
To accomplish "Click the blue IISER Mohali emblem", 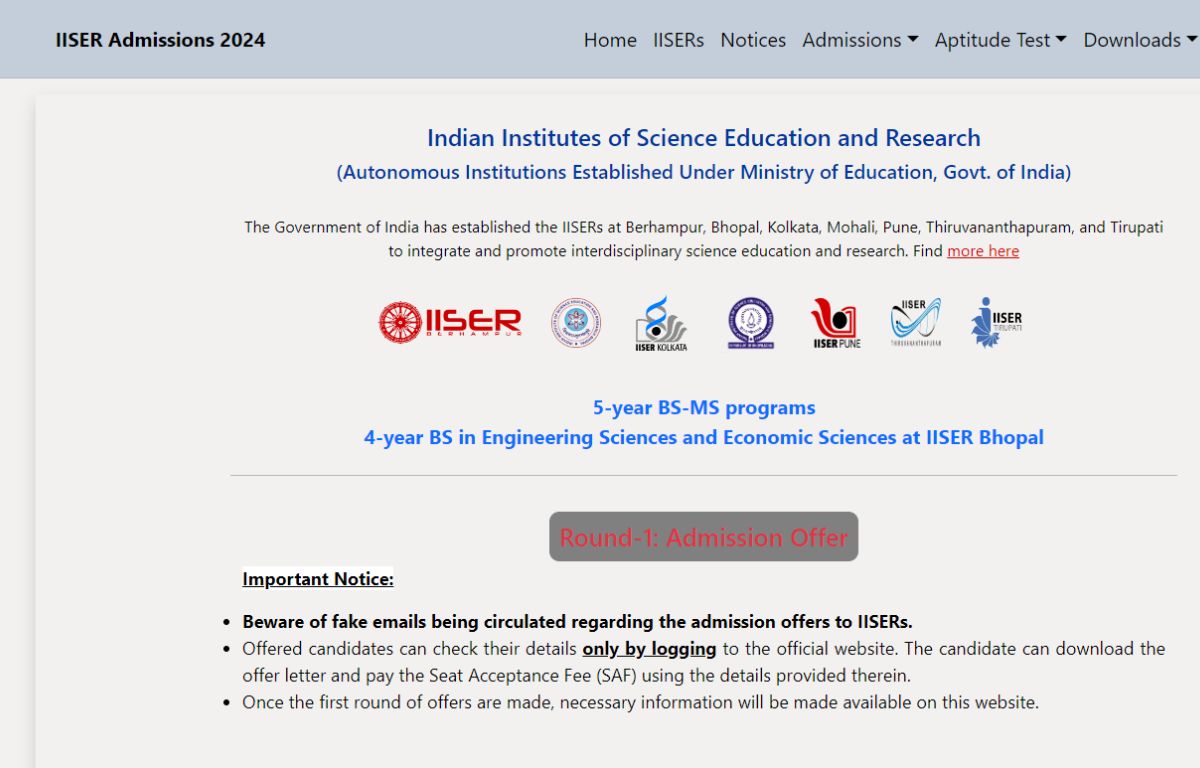I will coord(750,323).
